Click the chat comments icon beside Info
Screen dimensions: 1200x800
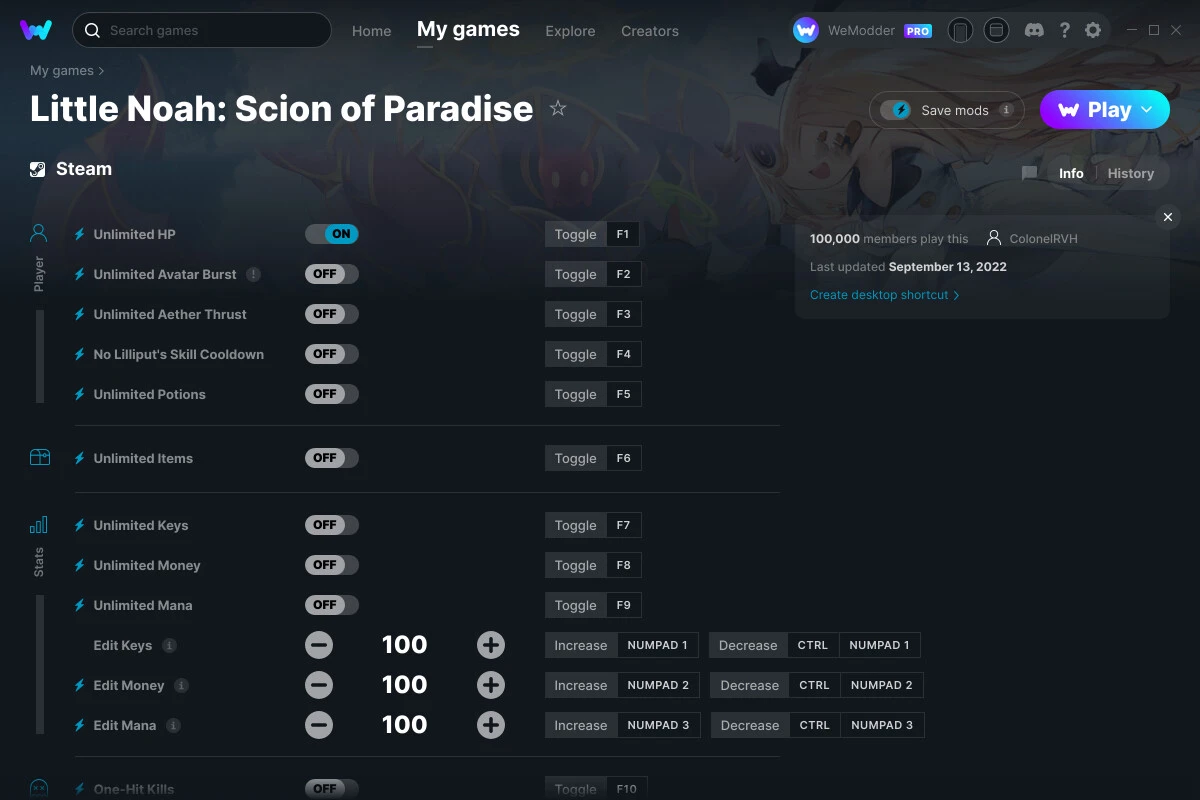pos(1029,173)
